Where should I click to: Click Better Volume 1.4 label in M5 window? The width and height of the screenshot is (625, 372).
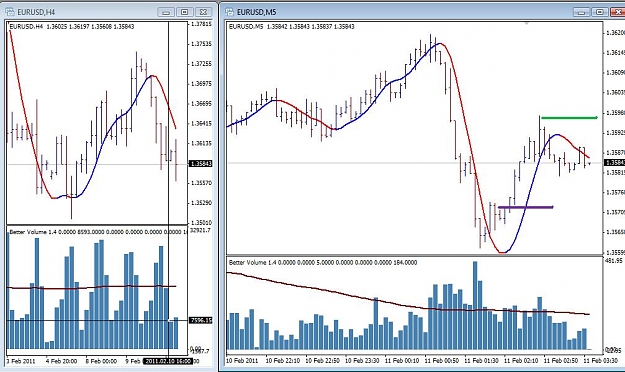pyautogui.click(x=253, y=262)
